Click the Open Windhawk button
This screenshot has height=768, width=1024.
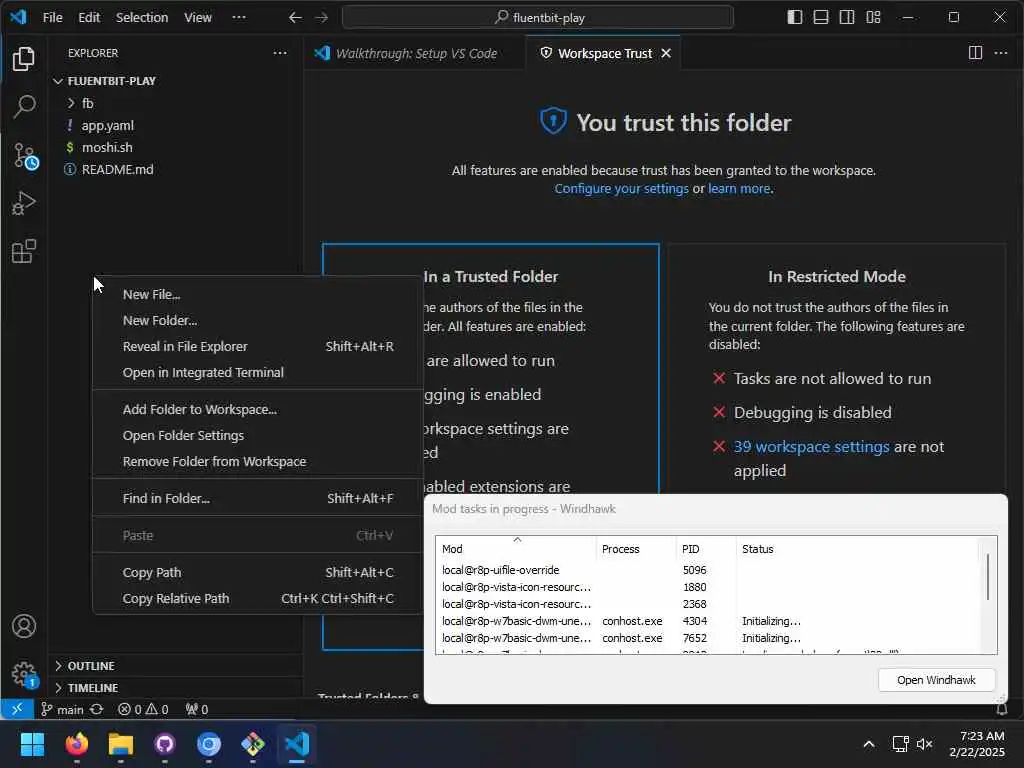pyautogui.click(x=936, y=680)
